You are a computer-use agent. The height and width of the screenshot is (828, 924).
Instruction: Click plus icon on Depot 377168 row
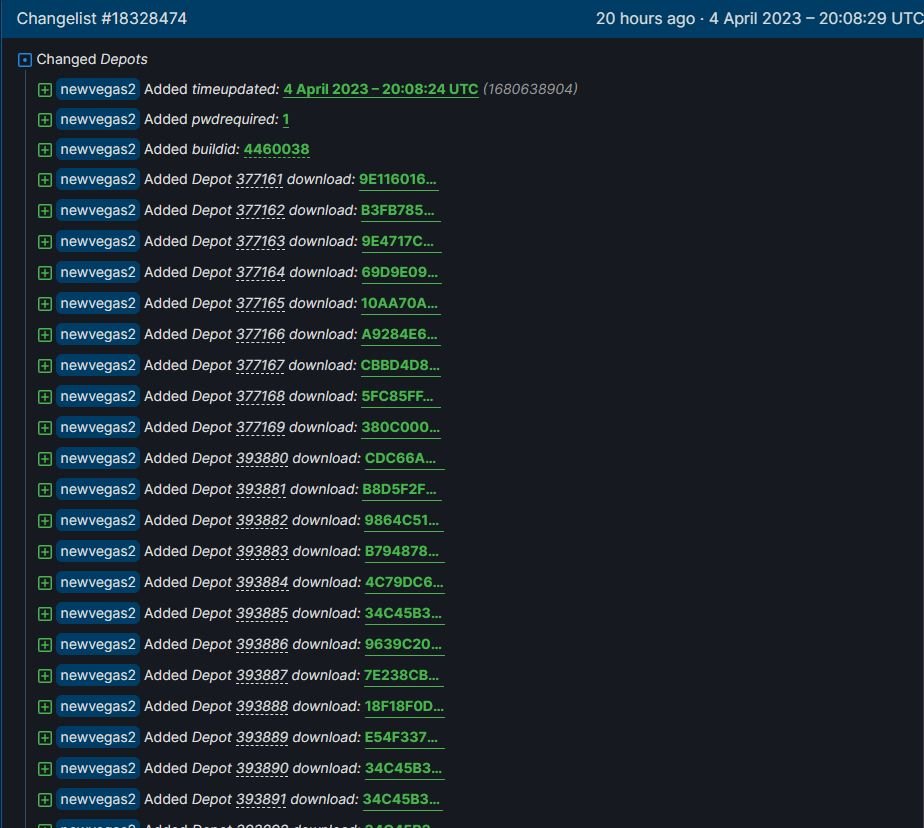coord(45,397)
